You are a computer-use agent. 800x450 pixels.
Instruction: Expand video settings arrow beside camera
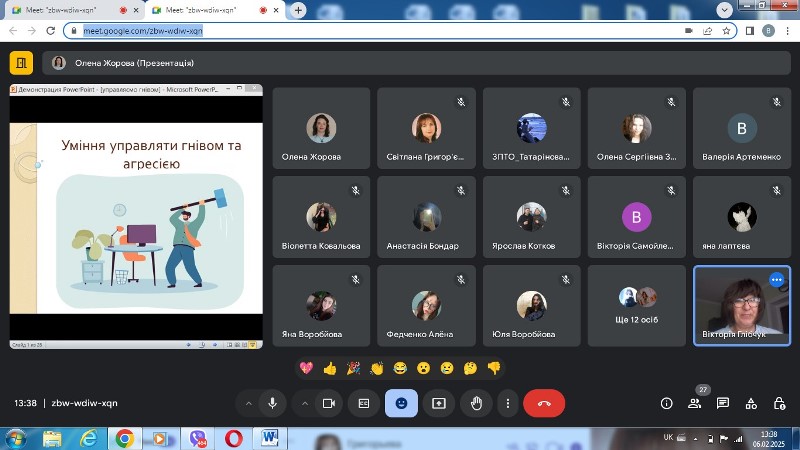(x=305, y=404)
